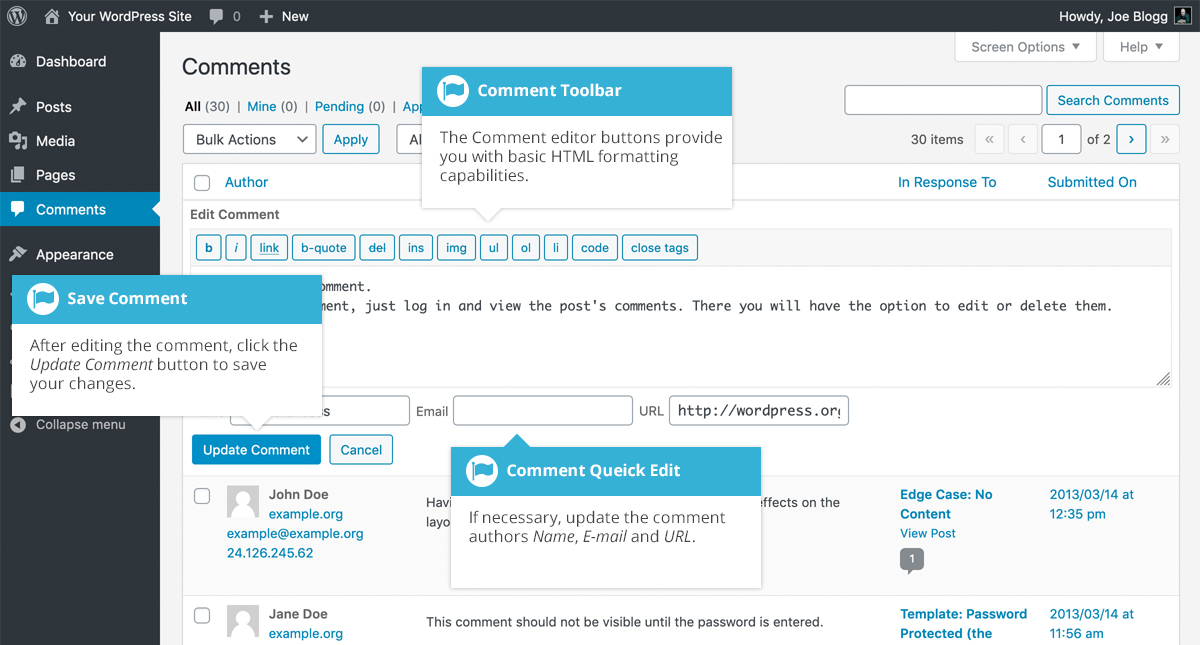Viewport: 1200px width, 645px height.
Task: Go to the next page of comments
Action: pyautogui.click(x=1131, y=140)
